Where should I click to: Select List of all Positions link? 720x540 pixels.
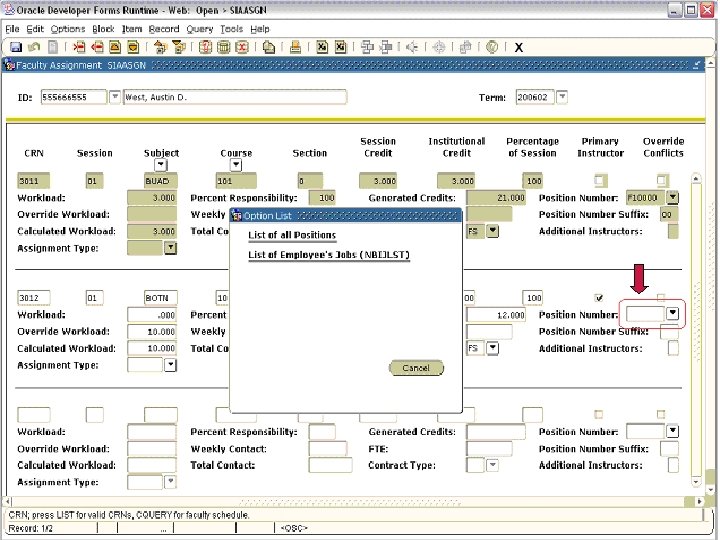point(292,236)
